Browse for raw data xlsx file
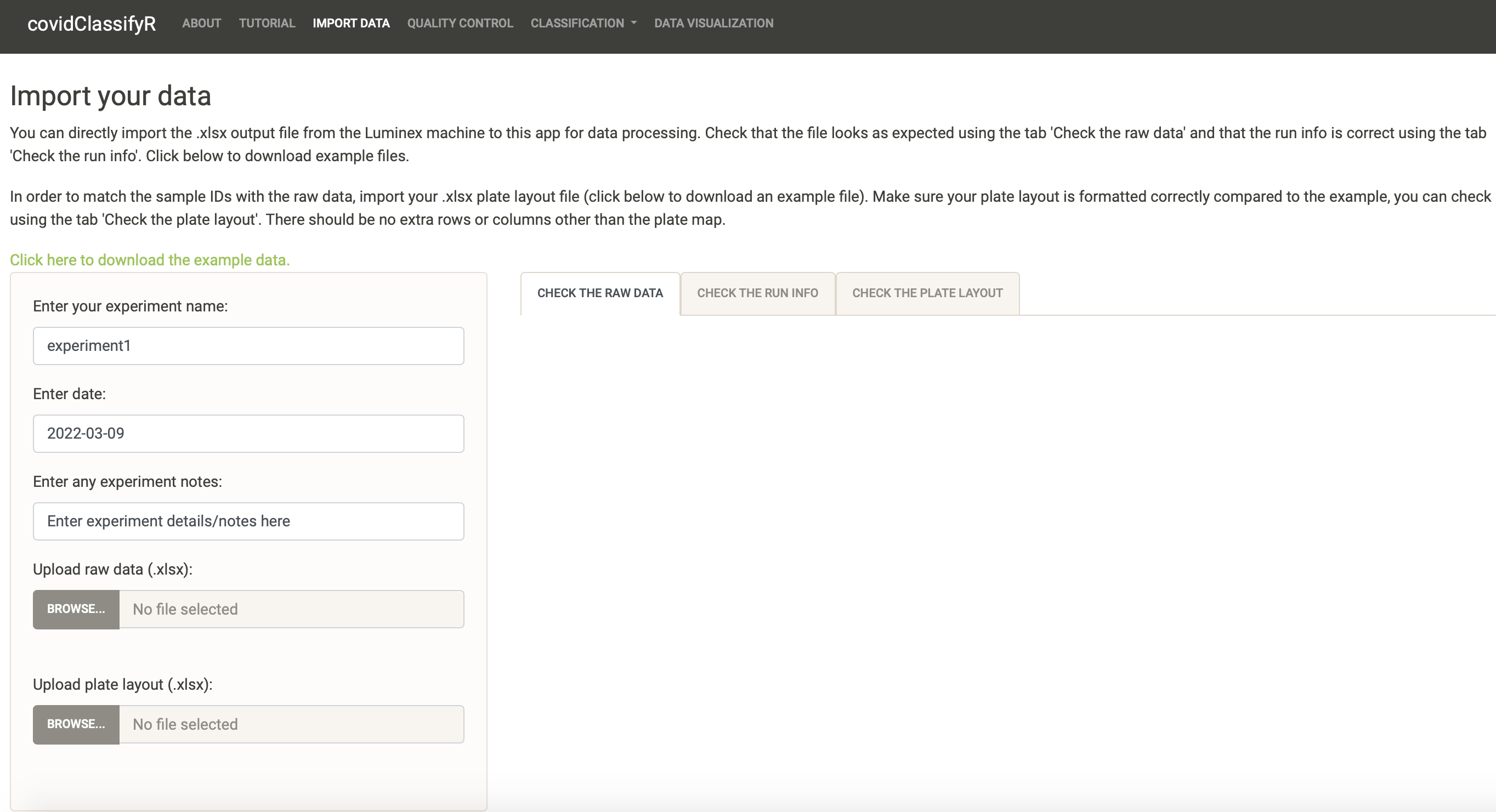This screenshot has width=1496, height=812. 76,609
